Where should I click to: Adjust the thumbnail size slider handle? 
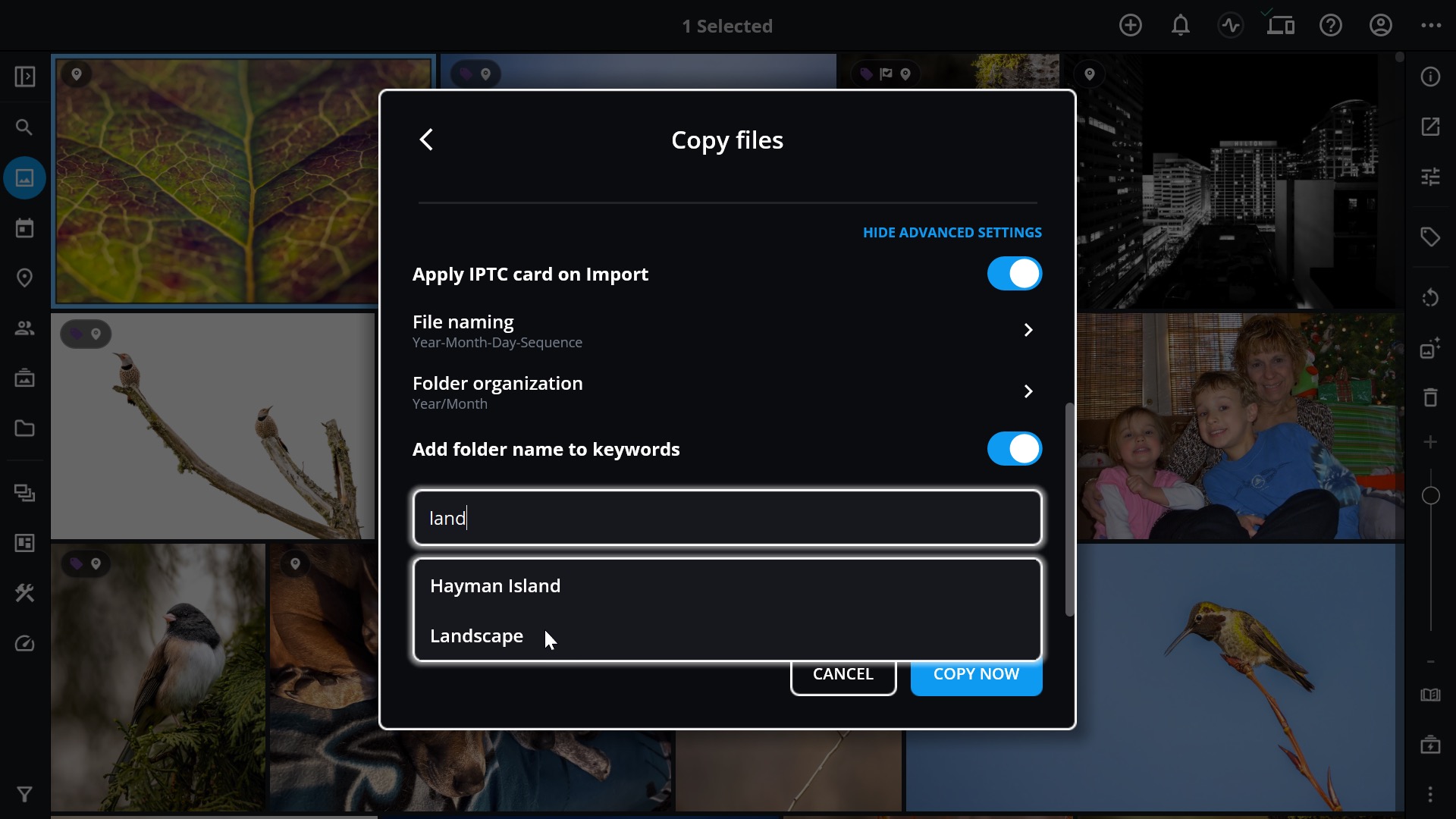tap(1430, 496)
